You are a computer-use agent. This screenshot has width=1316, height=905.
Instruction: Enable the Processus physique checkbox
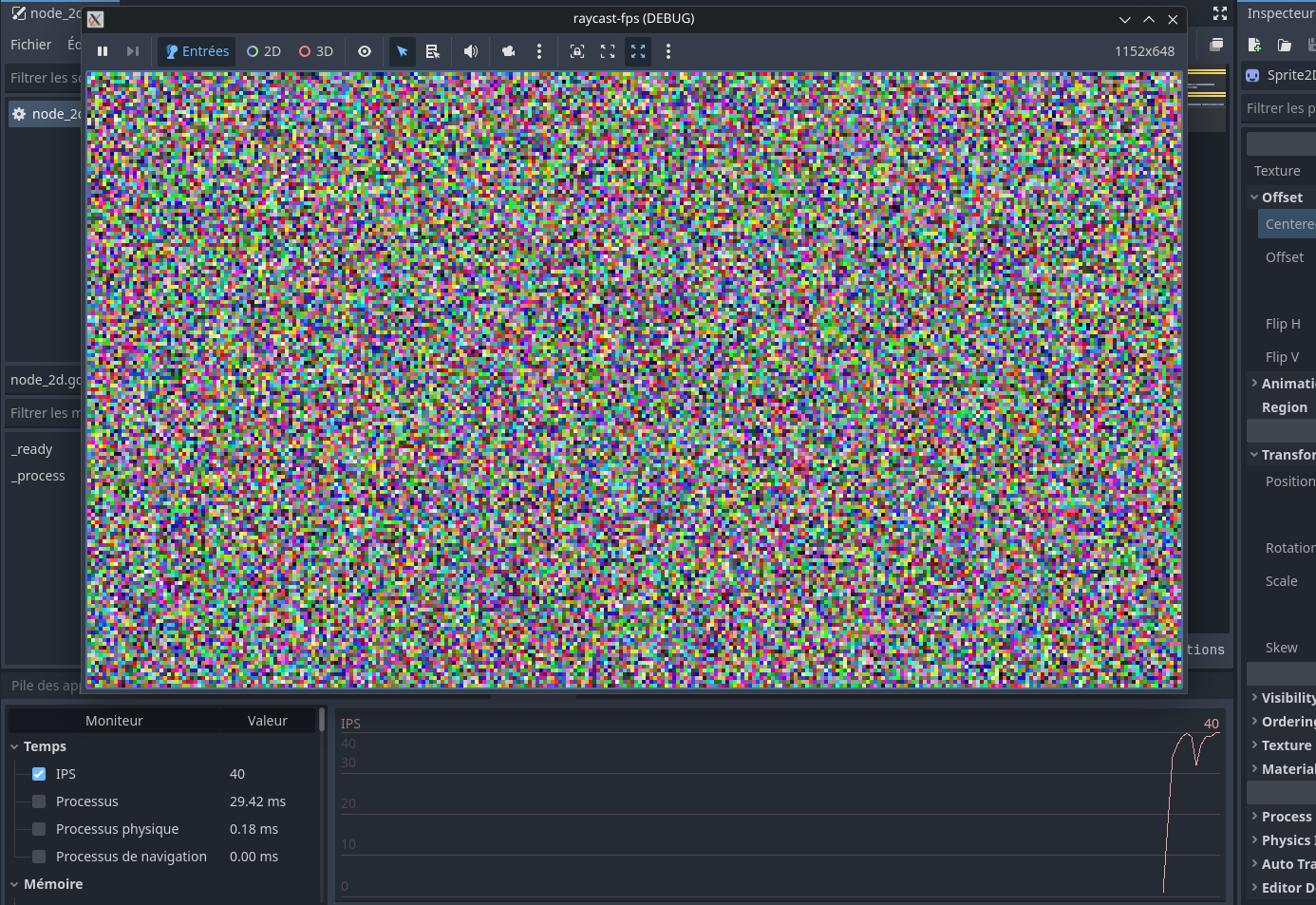point(39,829)
